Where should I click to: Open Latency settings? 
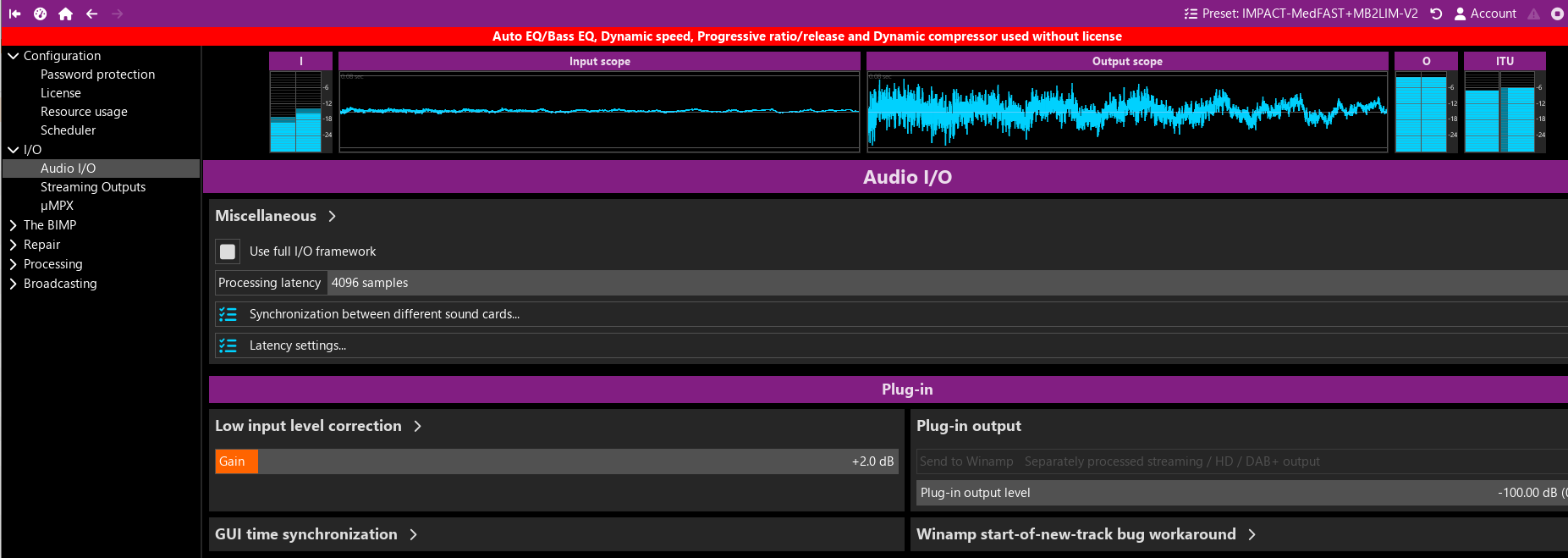click(x=297, y=345)
